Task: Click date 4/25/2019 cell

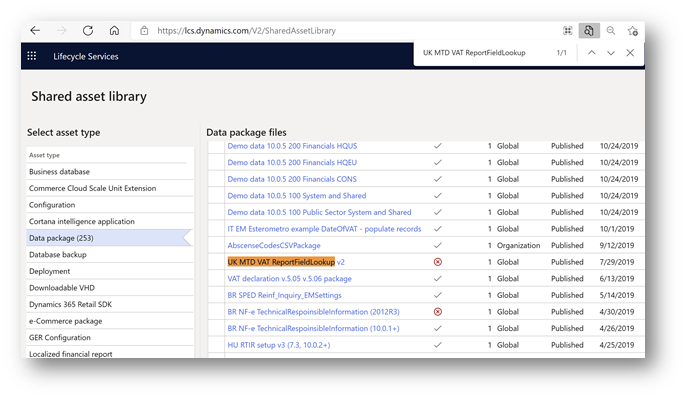Action: [x=616, y=345]
